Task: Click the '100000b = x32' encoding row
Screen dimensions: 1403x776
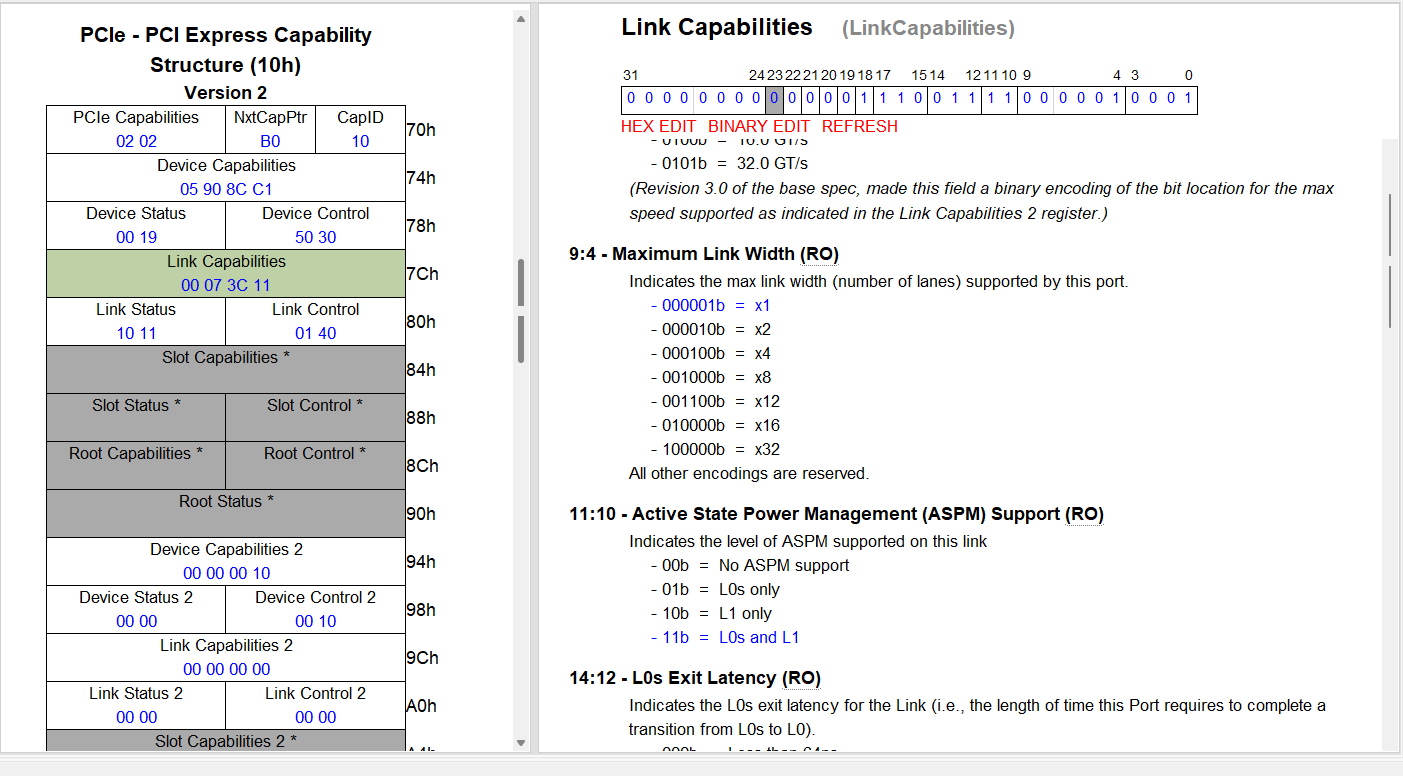Action: point(715,449)
